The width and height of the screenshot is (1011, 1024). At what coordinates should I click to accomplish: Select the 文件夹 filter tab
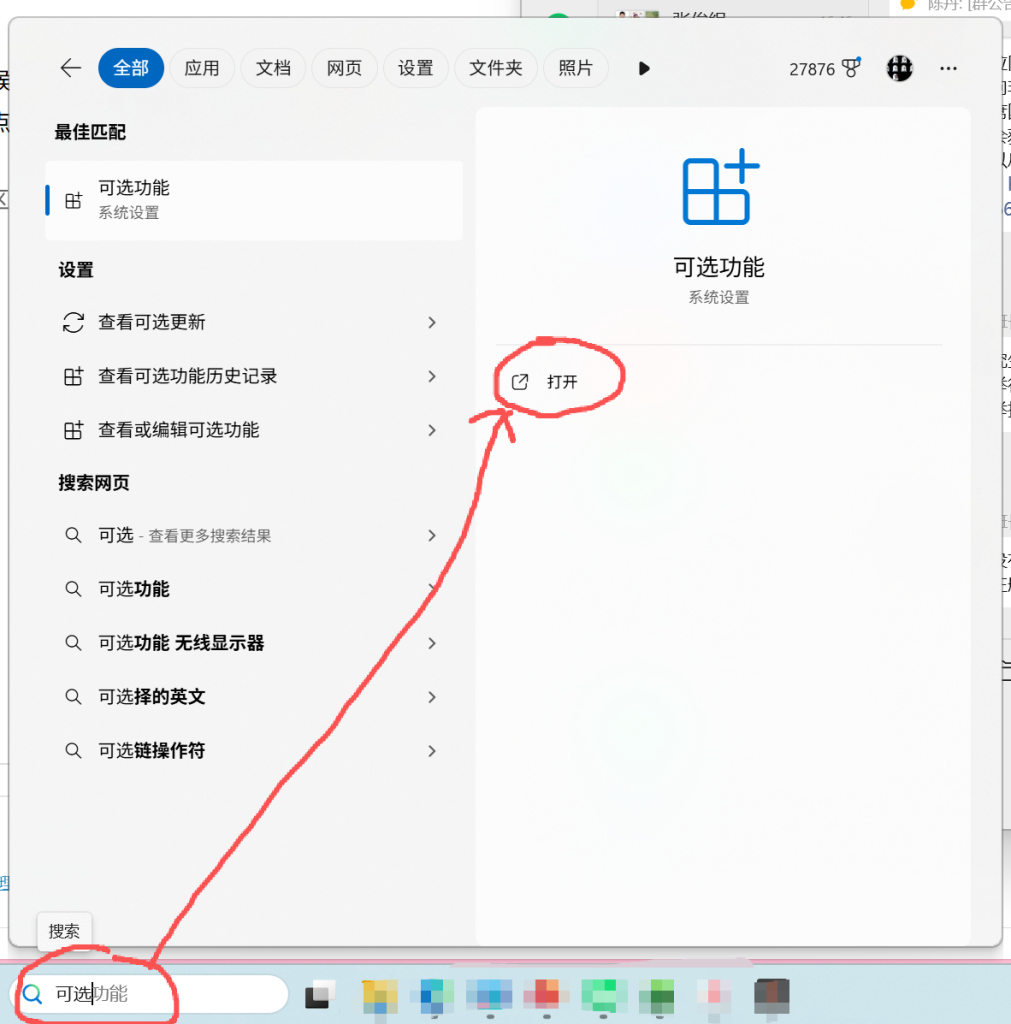tap(496, 68)
